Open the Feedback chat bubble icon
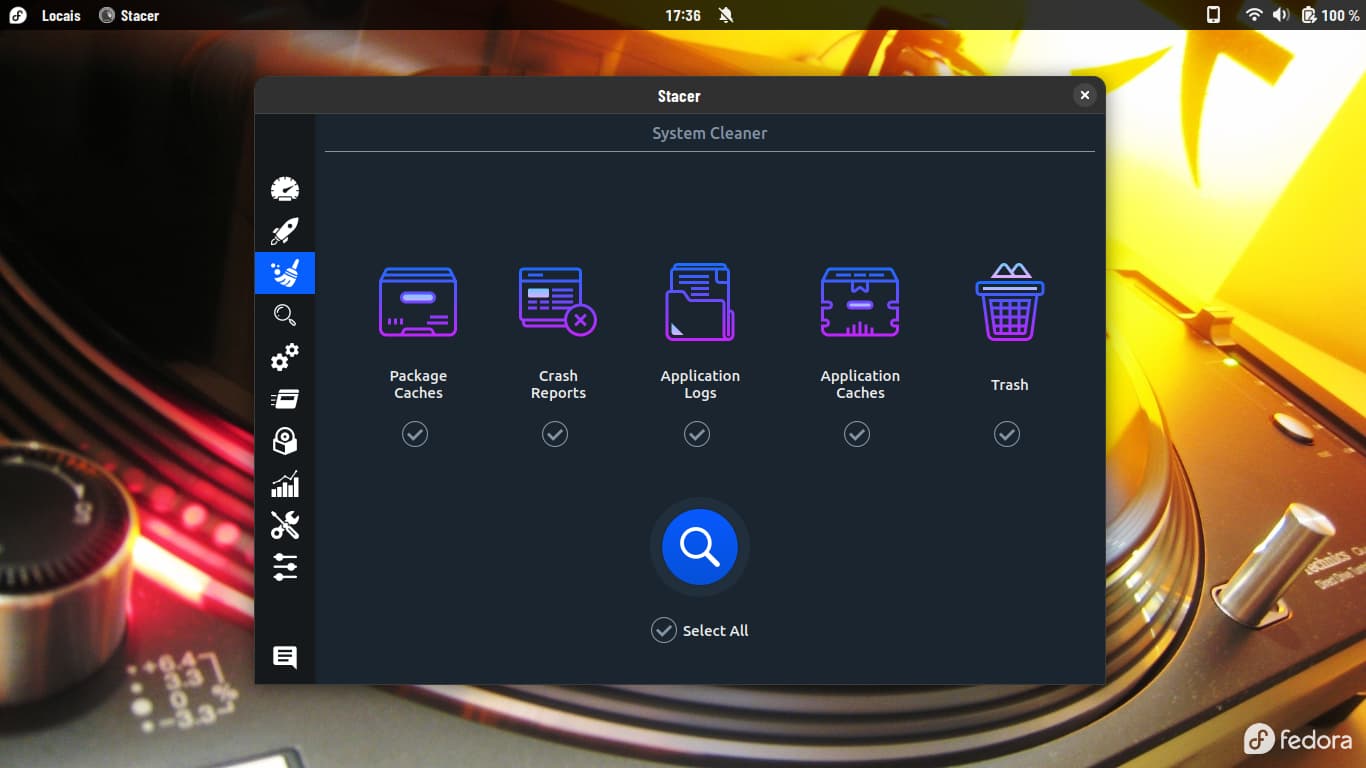 285,657
